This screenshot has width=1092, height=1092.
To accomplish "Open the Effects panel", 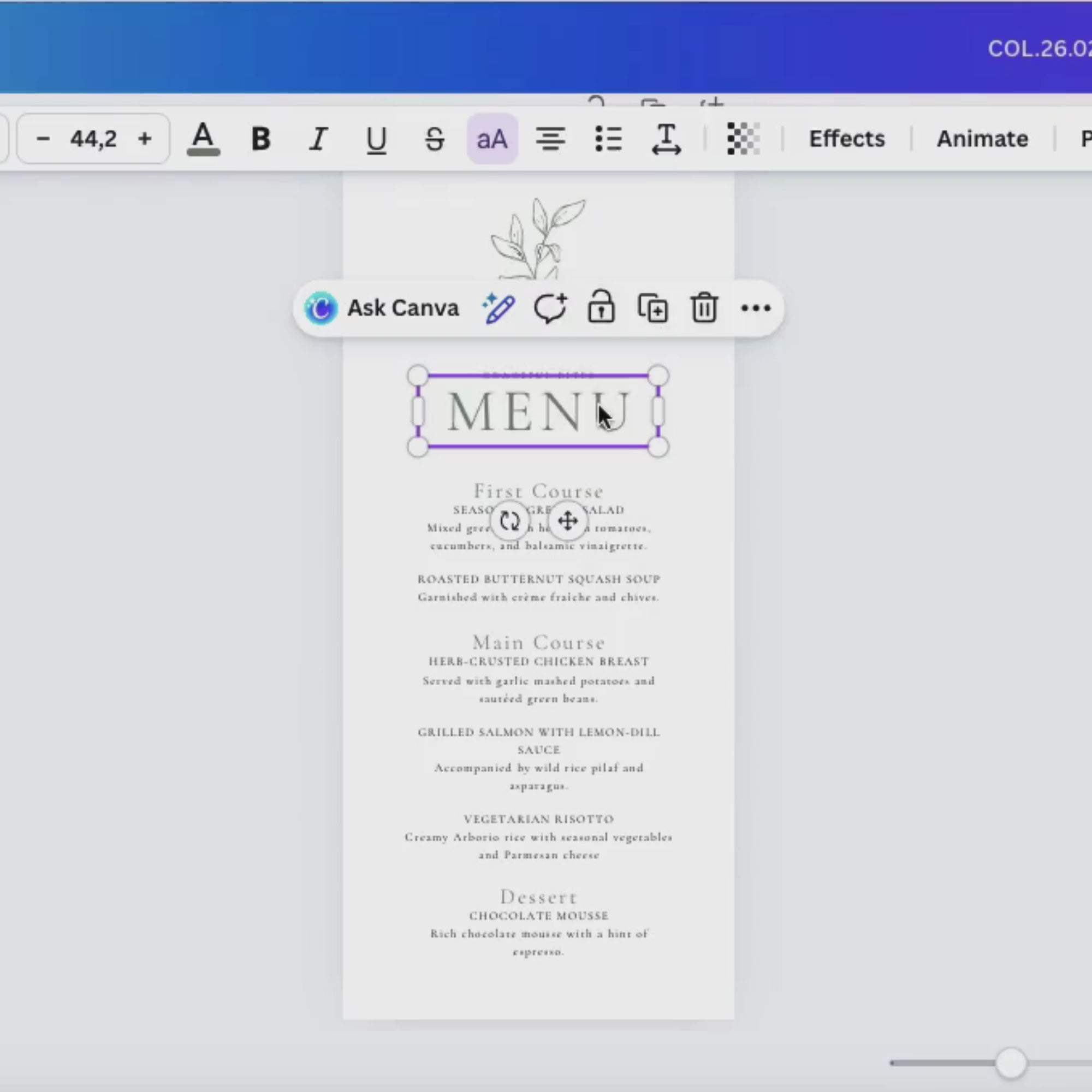I will (x=847, y=139).
